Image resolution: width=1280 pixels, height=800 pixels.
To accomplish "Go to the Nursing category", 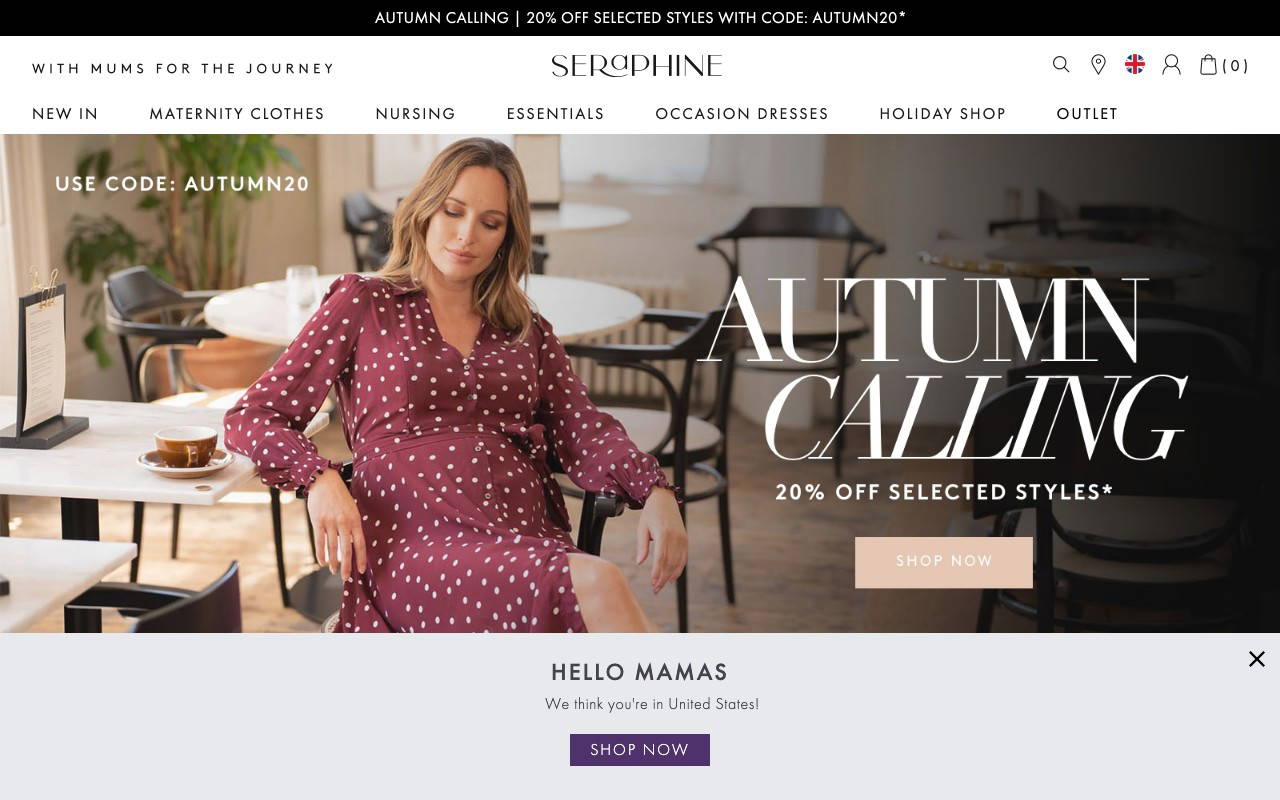I will tap(415, 114).
